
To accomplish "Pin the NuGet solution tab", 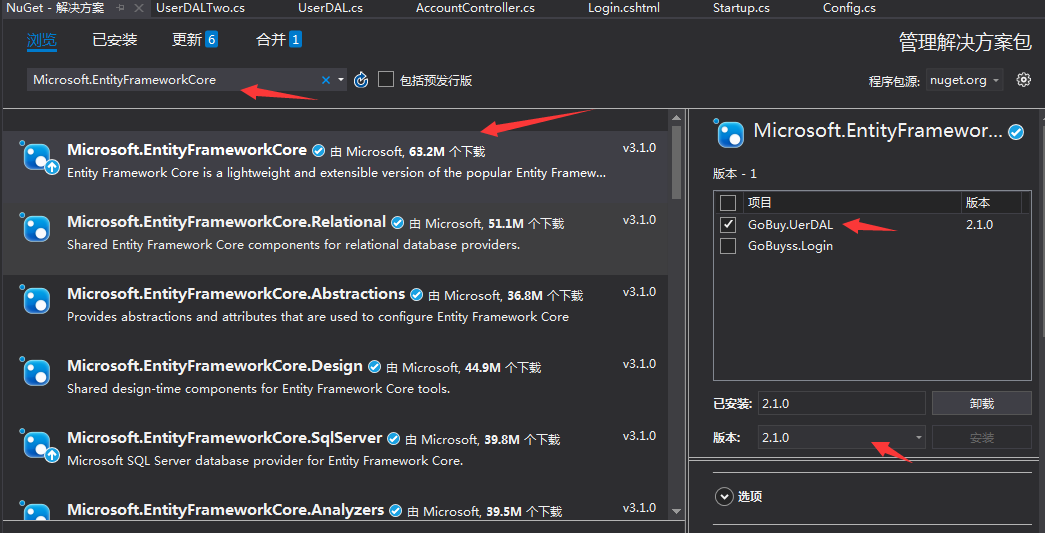I will pos(121,8).
